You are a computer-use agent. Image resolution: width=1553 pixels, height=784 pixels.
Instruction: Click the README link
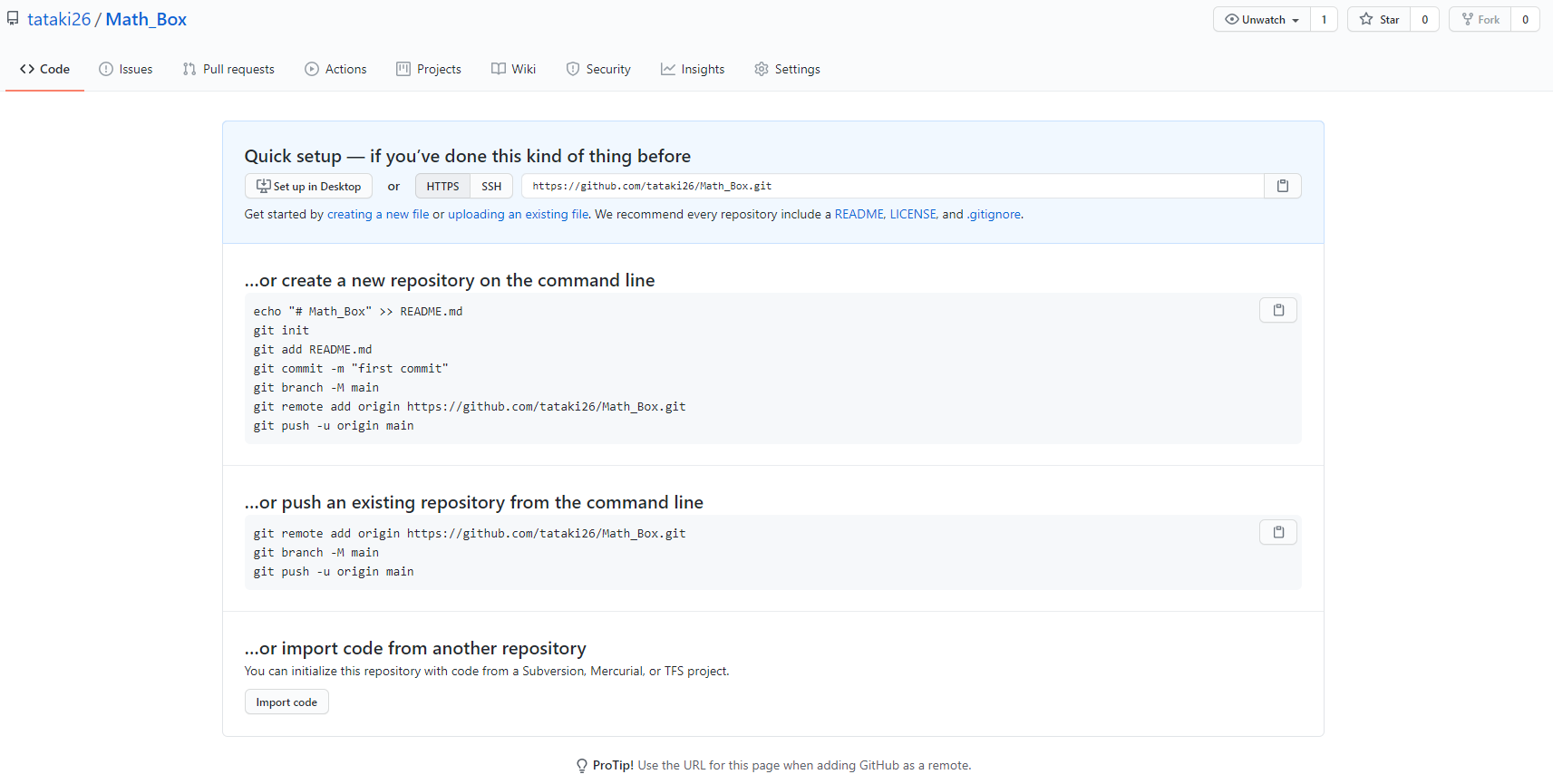(x=859, y=215)
